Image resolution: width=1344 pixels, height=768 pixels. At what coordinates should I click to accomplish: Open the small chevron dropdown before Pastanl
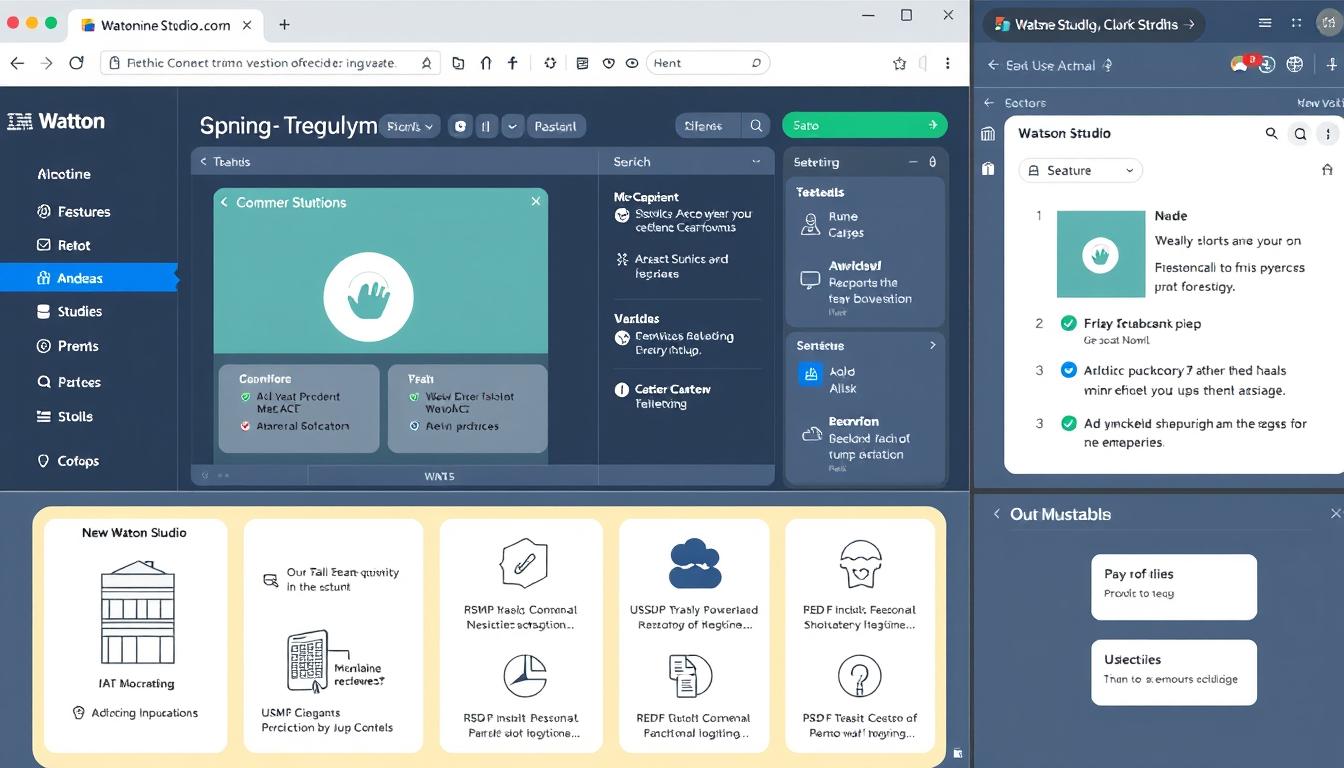512,126
